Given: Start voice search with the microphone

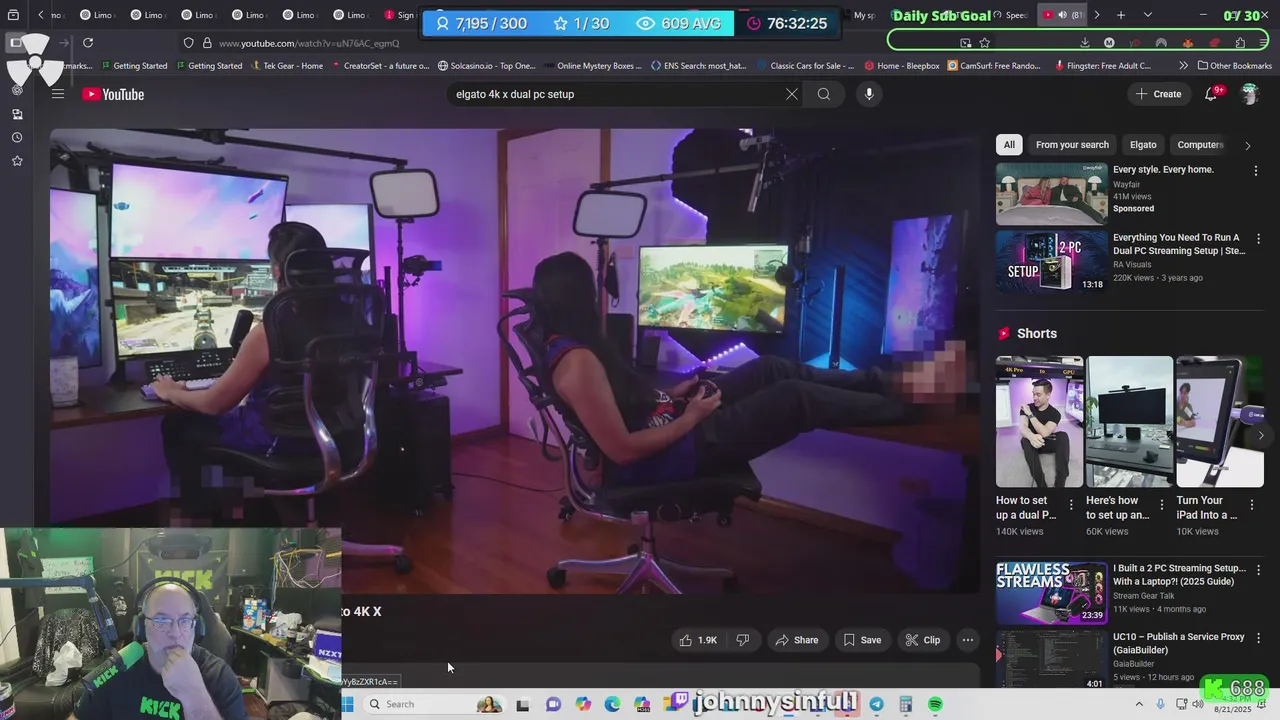Looking at the screenshot, I should pos(869,94).
